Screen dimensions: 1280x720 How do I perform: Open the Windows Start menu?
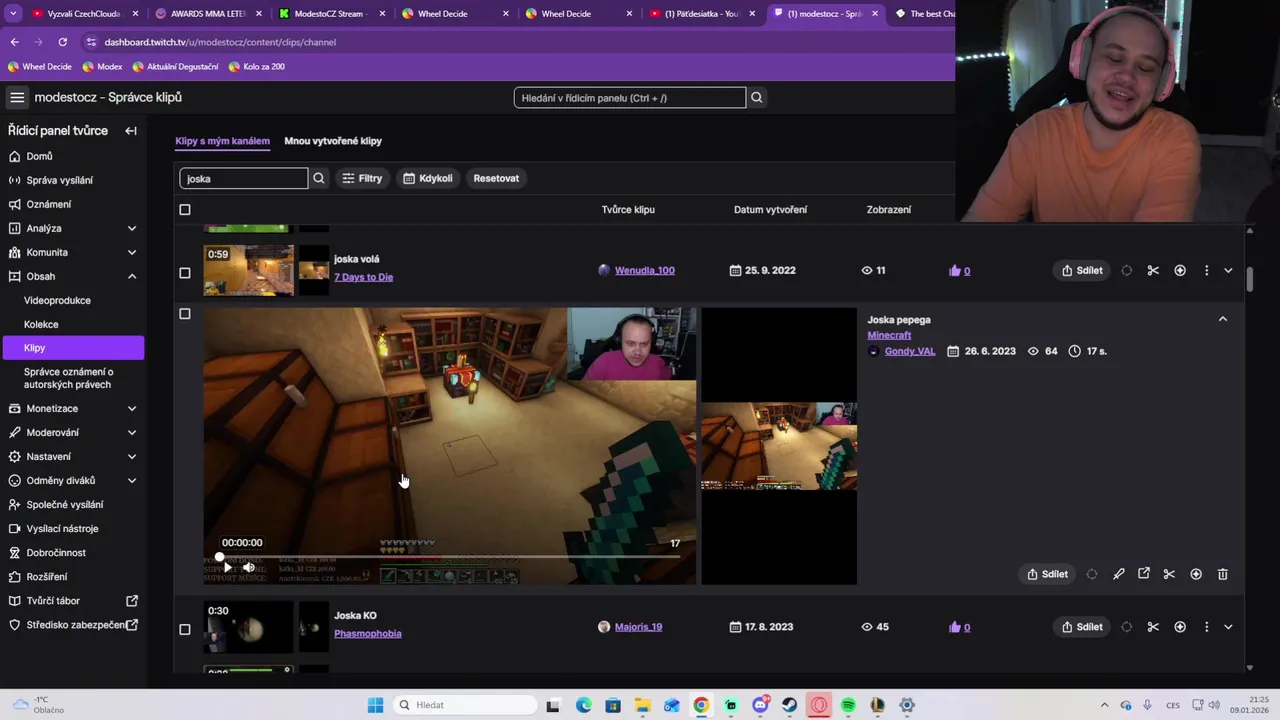tap(375, 705)
